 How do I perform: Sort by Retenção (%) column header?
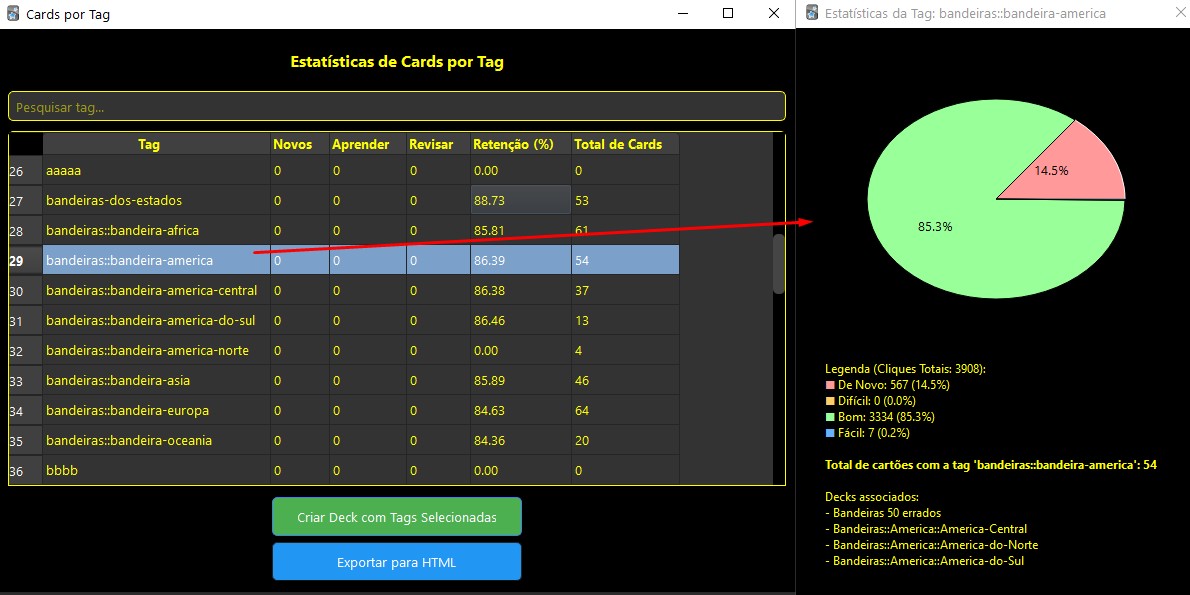513,144
